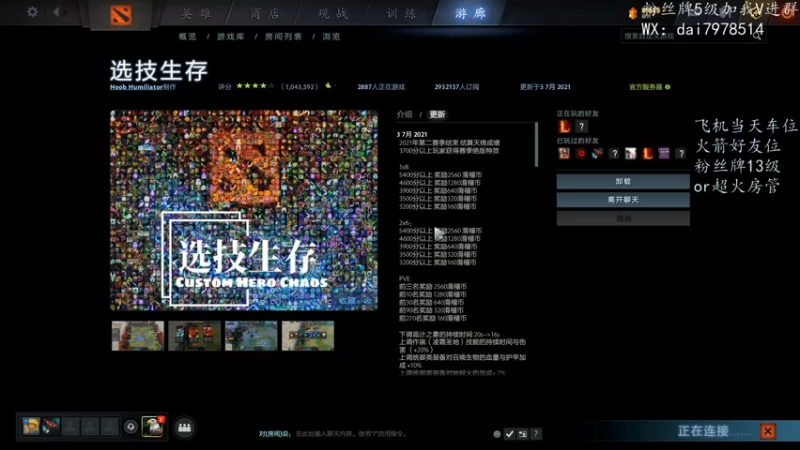800x450 pixels.
Task: Click the flaming L avatar under 正在玩的好友
Action: 564,126
